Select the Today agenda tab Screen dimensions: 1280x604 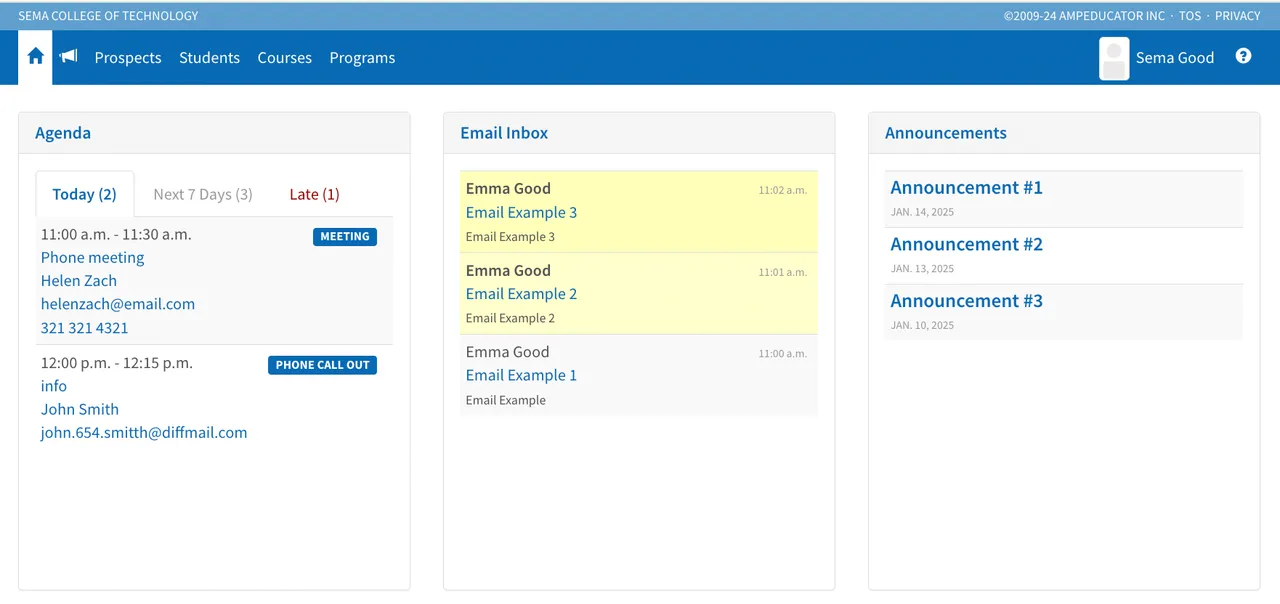pyautogui.click(x=84, y=194)
